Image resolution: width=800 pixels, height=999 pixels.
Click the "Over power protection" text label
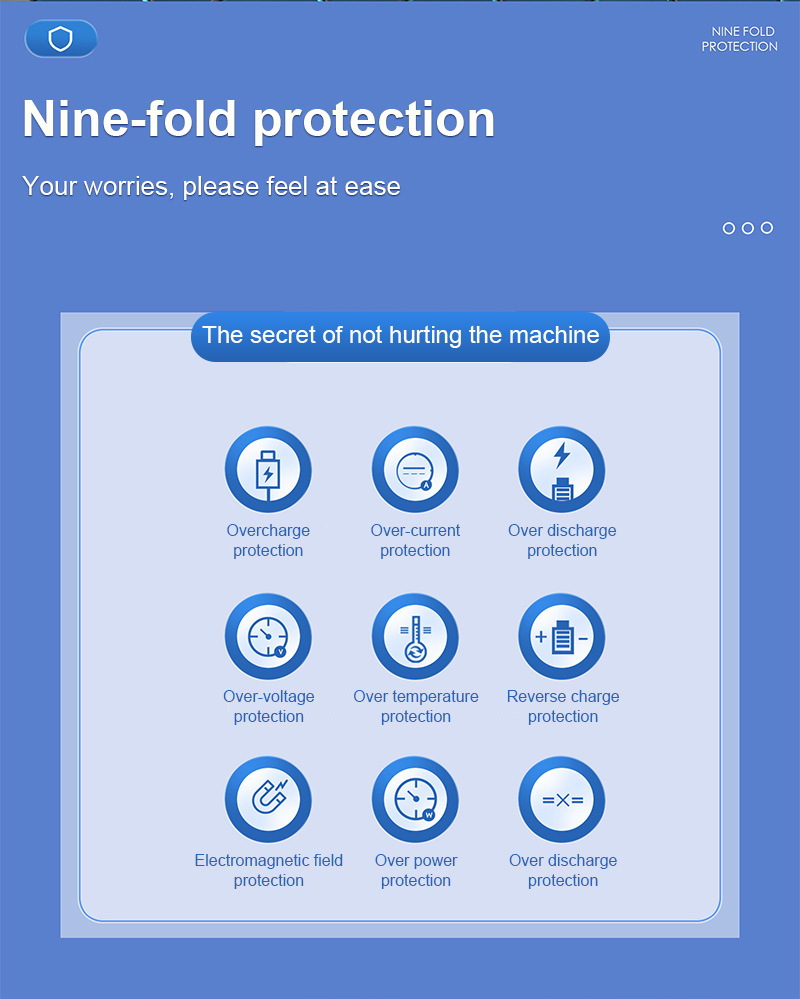(x=416, y=871)
